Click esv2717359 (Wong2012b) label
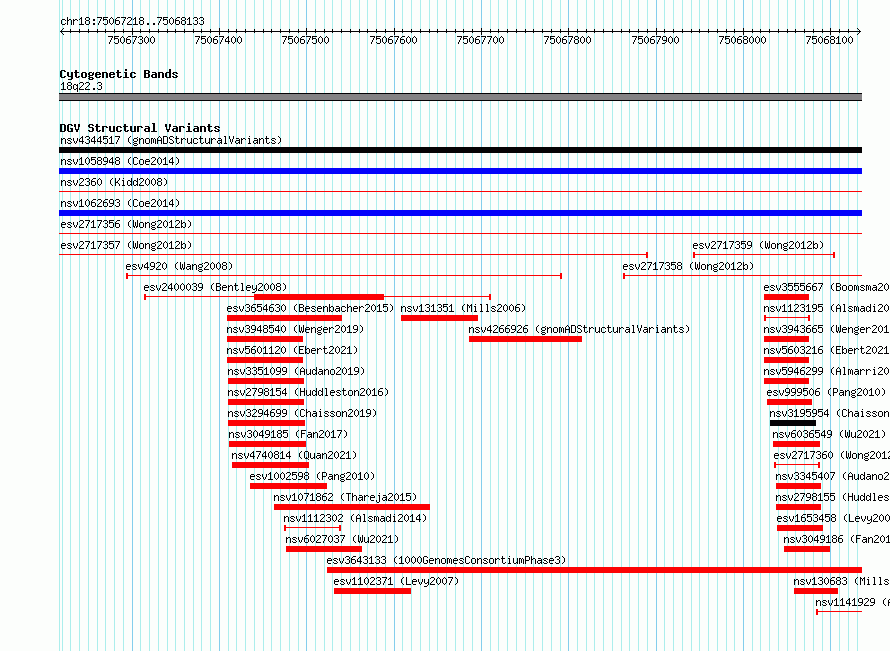The image size is (890, 651). pyautogui.click(x=758, y=245)
